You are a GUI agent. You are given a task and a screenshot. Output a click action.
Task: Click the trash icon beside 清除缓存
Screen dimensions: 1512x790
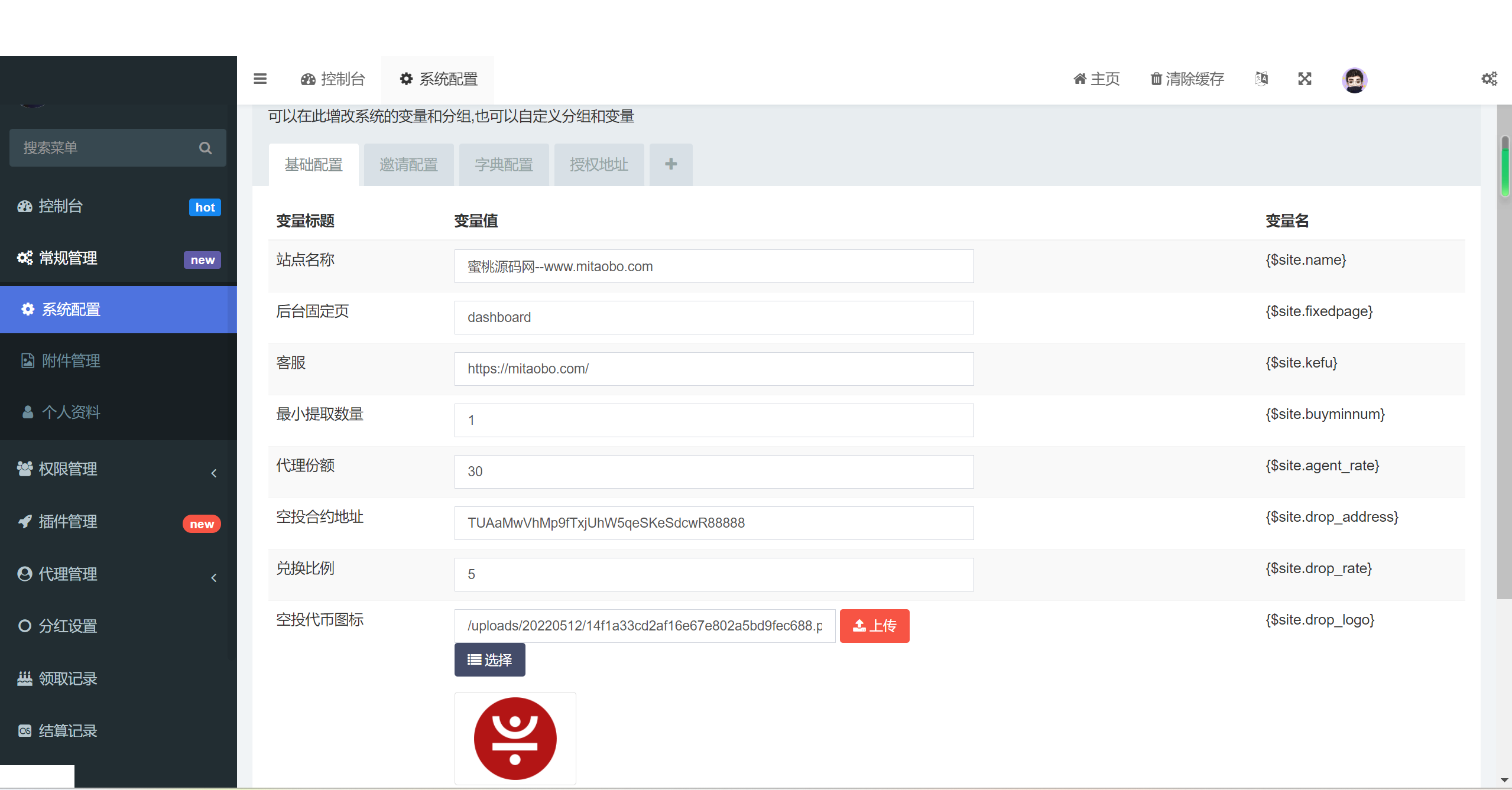pyautogui.click(x=1156, y=79)
